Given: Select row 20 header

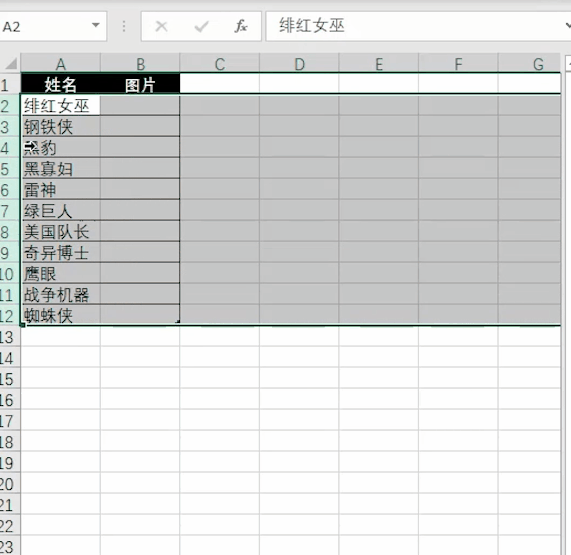Looking at the screenshot, I should 9,484.
